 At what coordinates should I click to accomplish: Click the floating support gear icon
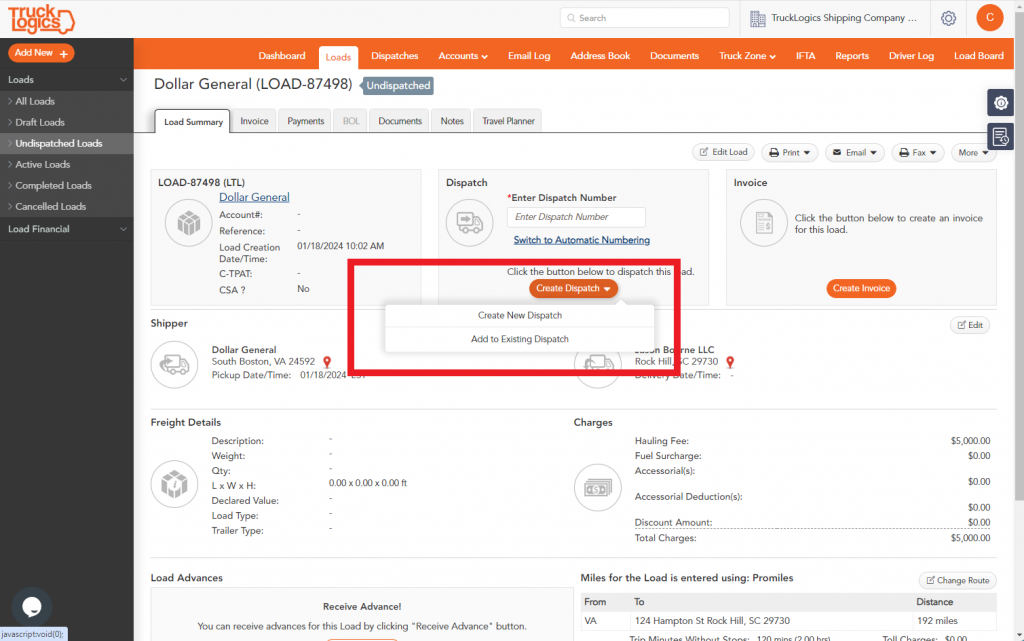pyautogui.click(x=1000, y=102)
